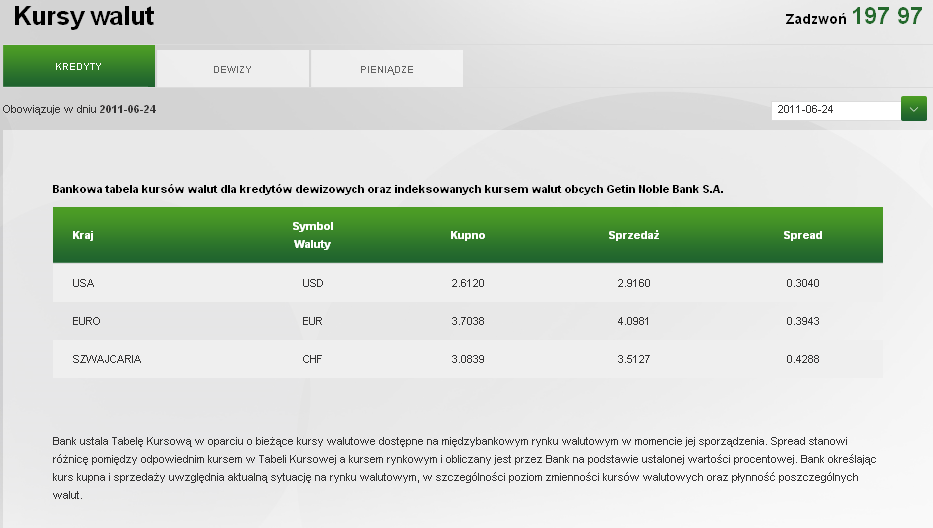This screenshot has height=528, width=933.
Task: Click the 2011-06-24 date input field
Action: click(835, 110)
